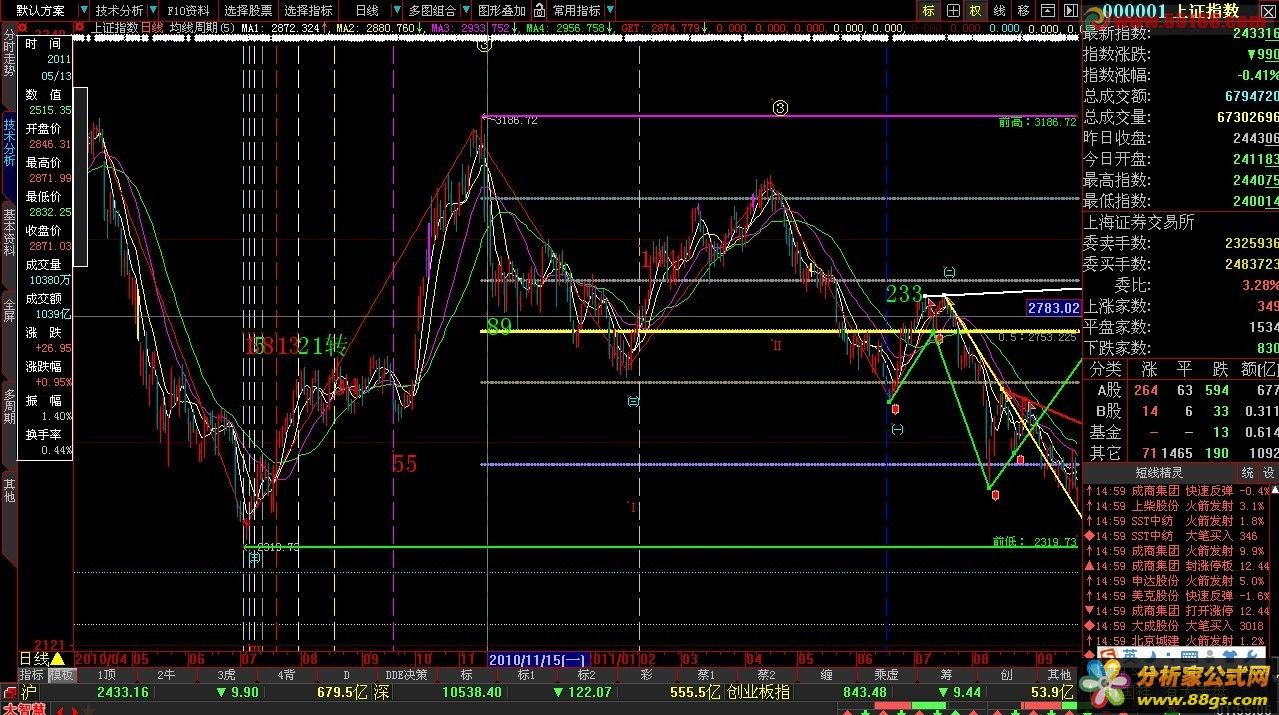The height and width of the screenshot is (715, 1279).
Task: Open the 常用指标 dropdown
Action: 582,10
